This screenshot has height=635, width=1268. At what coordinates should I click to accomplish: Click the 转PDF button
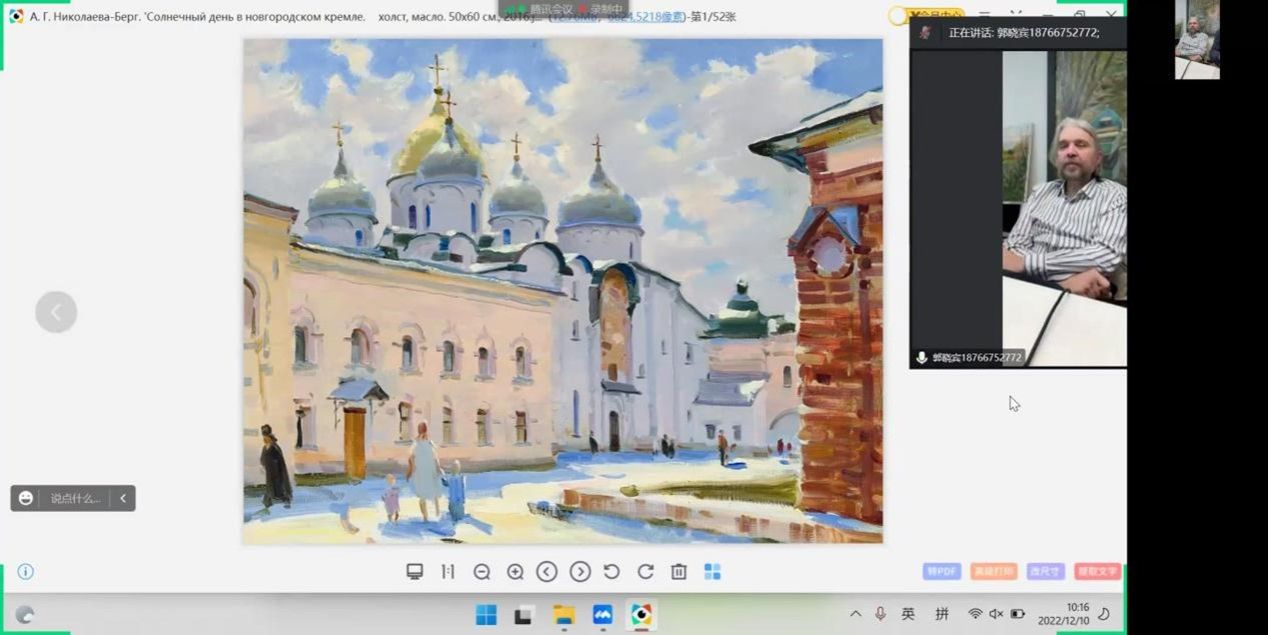coord(942,571)
